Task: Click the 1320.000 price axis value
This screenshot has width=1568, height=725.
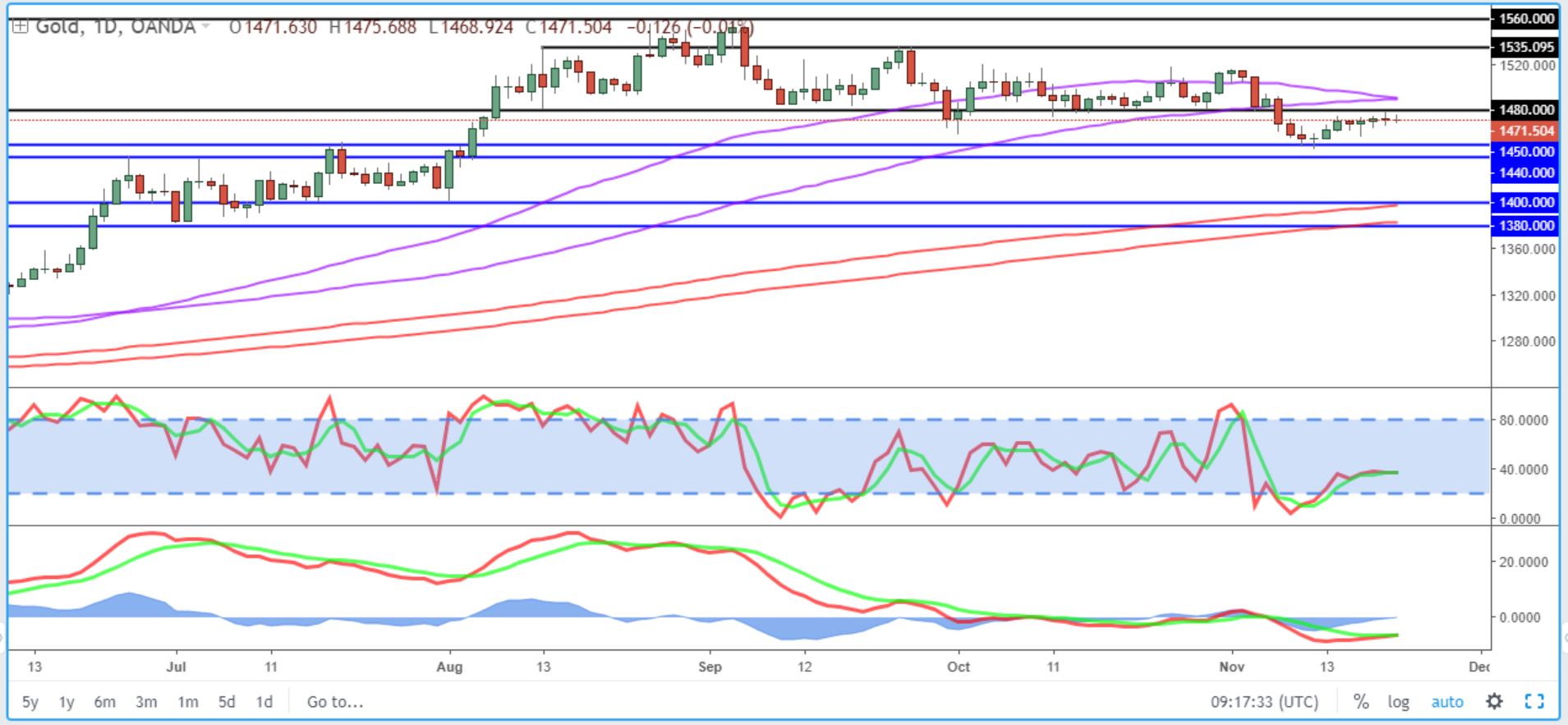Action: pos(1528,296)
